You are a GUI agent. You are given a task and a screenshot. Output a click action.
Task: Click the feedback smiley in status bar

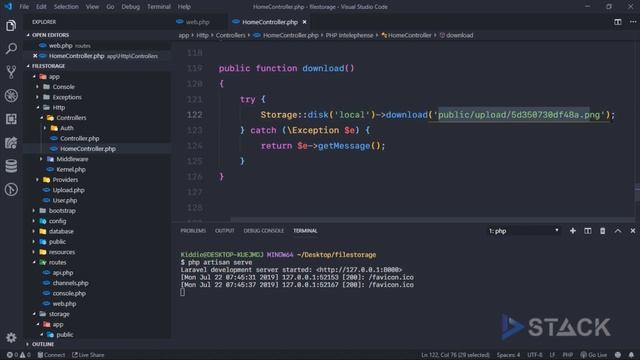(618, 355)
